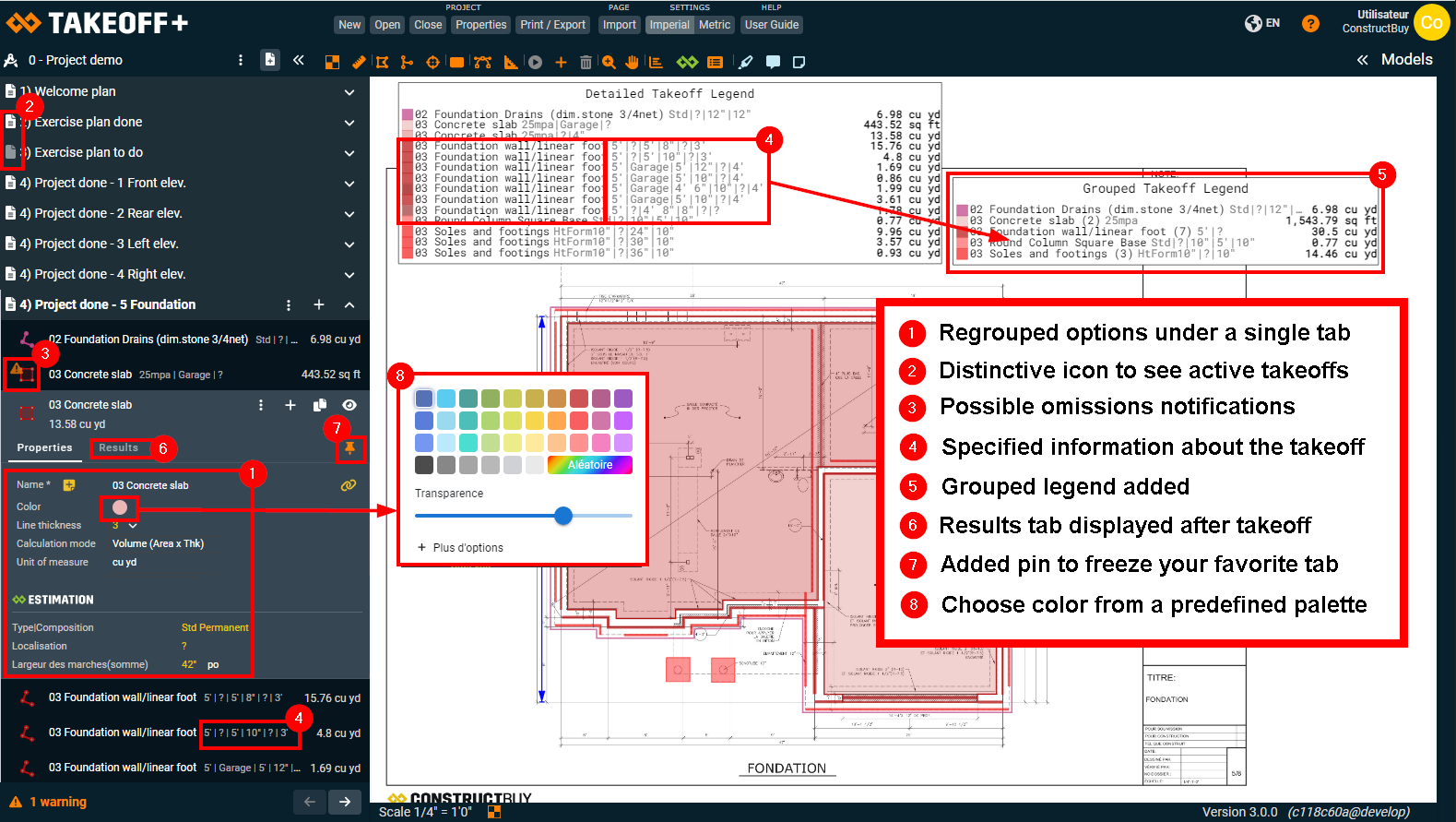Select the crosshair count tool
The image size is (1456, 822).
coord(432,62)
